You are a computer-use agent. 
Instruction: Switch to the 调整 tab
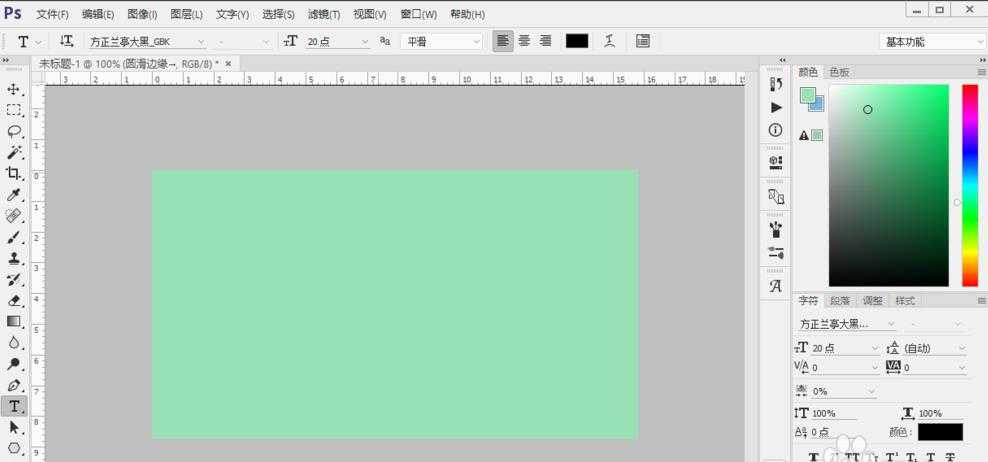tap(872, 301)
